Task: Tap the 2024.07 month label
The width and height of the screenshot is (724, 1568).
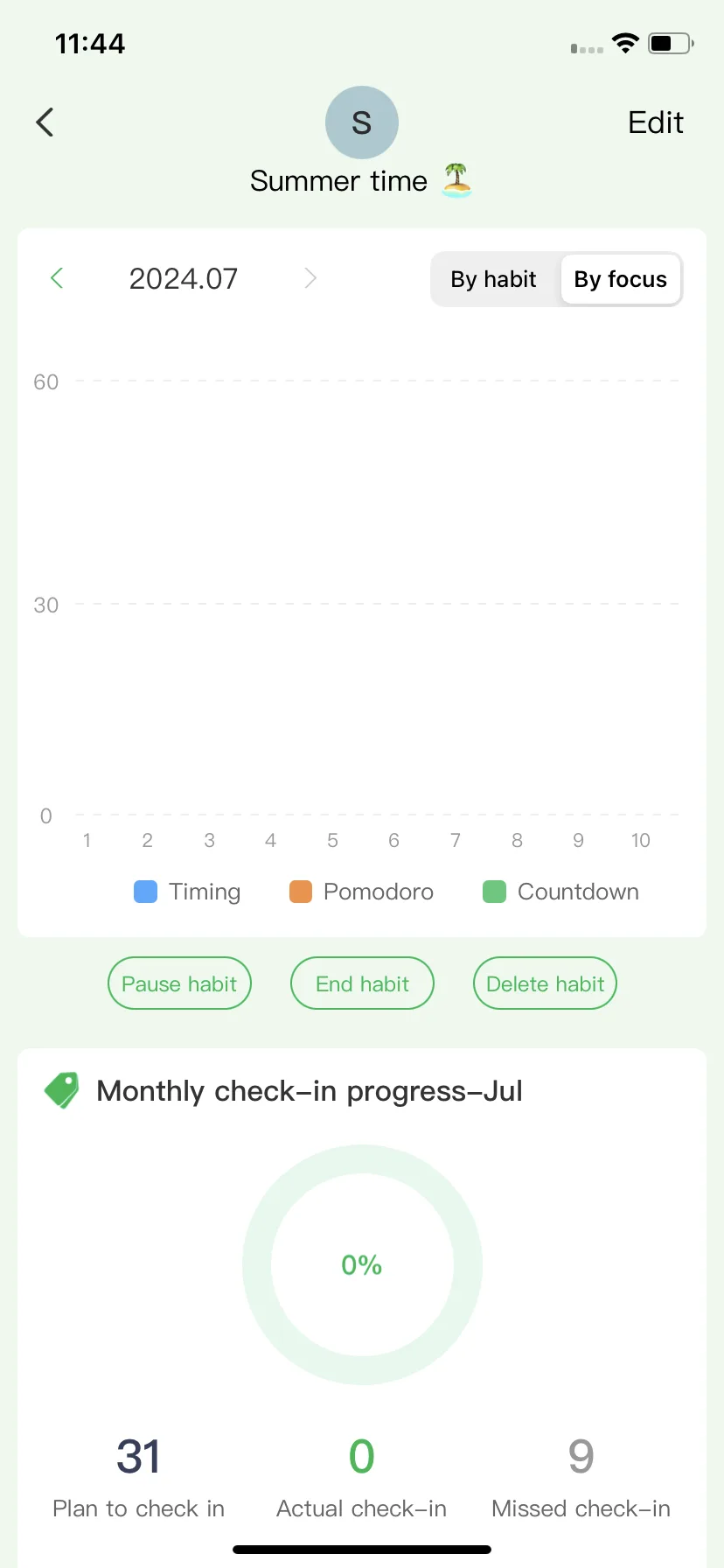Action: 184,278
